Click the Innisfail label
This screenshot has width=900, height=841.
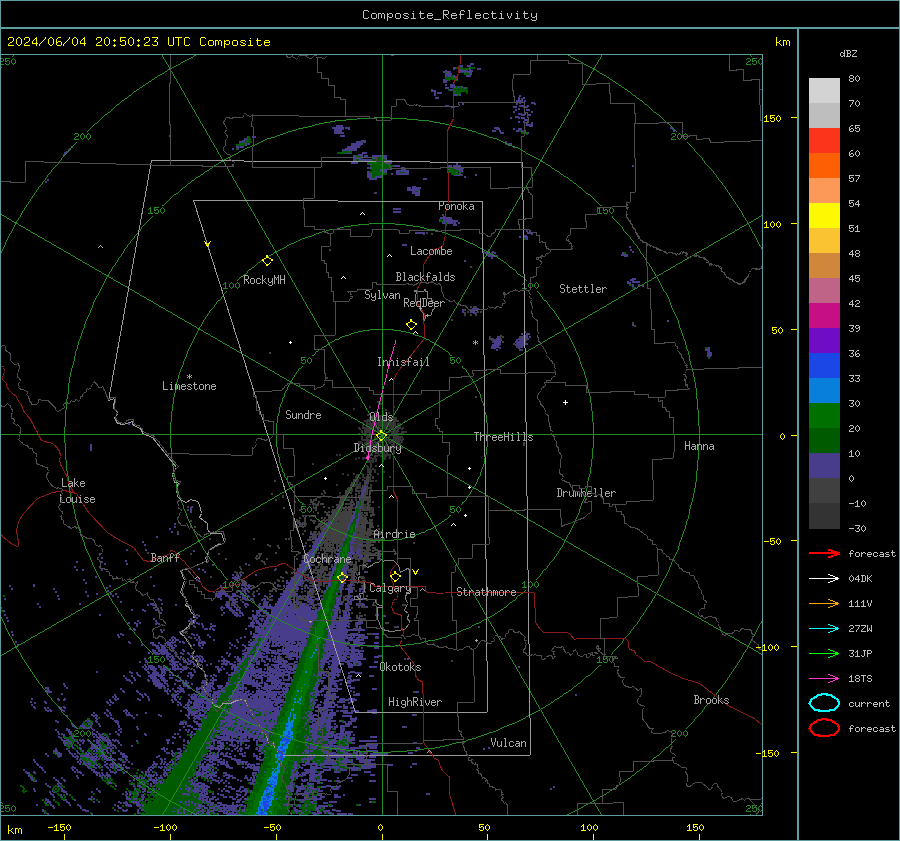click(403, 362)
